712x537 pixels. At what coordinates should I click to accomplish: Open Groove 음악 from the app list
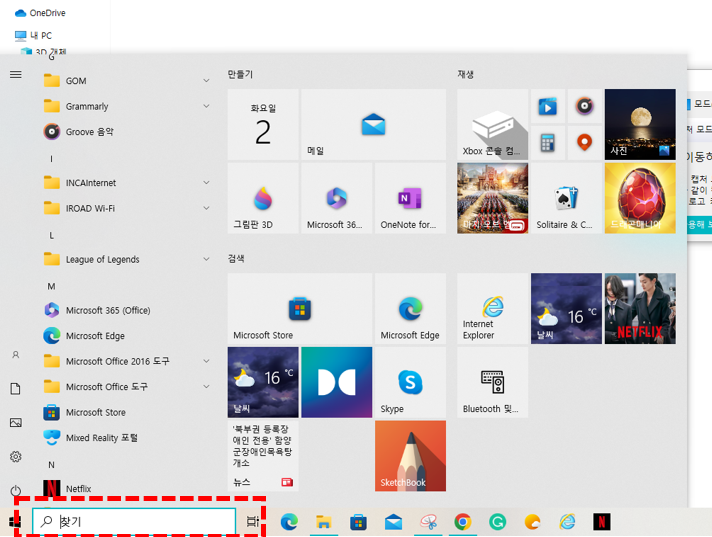pyautogui.click(x=125, y=132)
